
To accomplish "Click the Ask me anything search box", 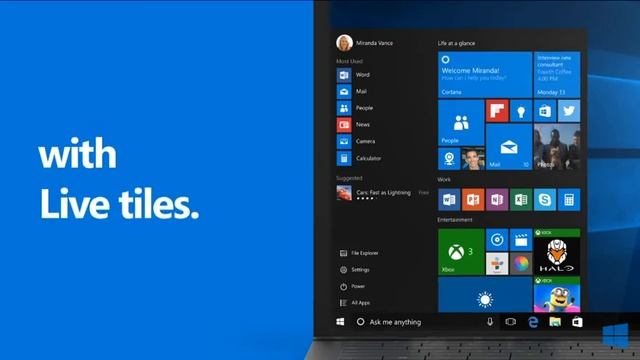I will pyautogui.click(x=424, y=322).
